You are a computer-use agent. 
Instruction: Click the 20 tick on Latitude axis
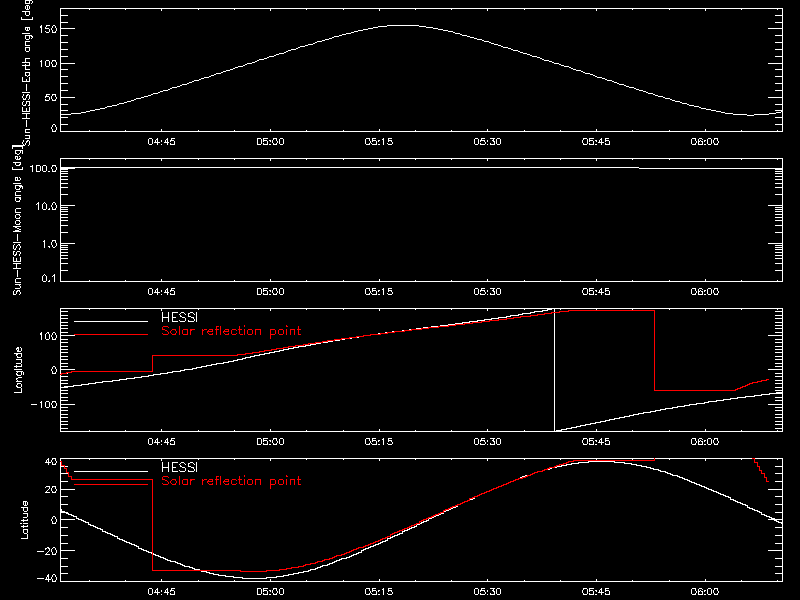(51, 490)
